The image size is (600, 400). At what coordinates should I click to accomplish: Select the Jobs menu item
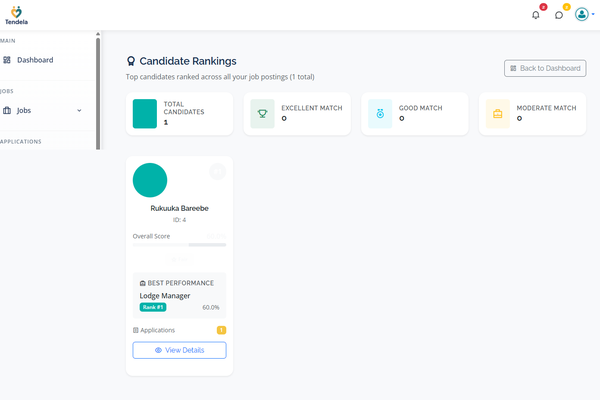[x=25, y=110]
